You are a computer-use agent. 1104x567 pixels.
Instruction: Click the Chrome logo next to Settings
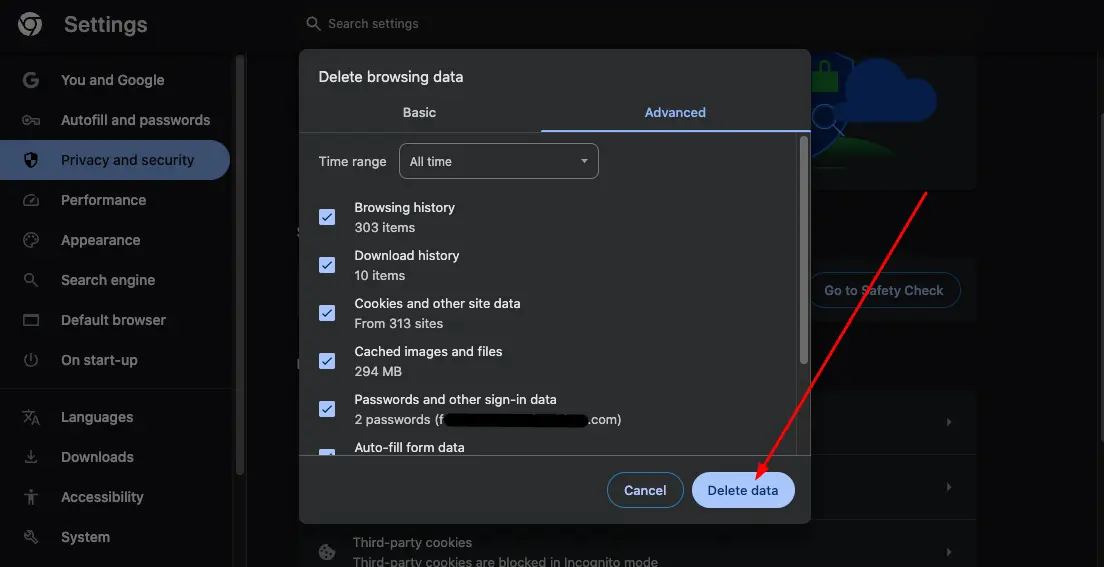click(30, 25)
